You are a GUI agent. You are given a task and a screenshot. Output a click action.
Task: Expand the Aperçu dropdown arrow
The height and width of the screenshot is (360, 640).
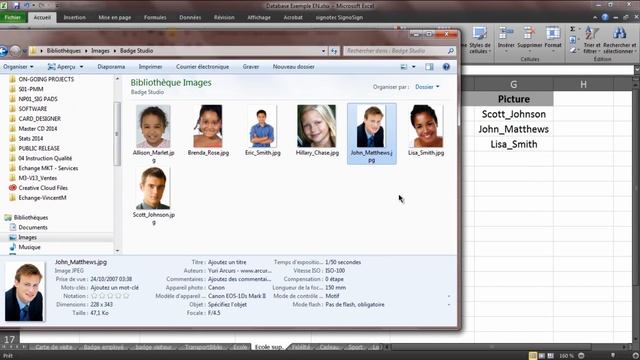coord(81,67)
